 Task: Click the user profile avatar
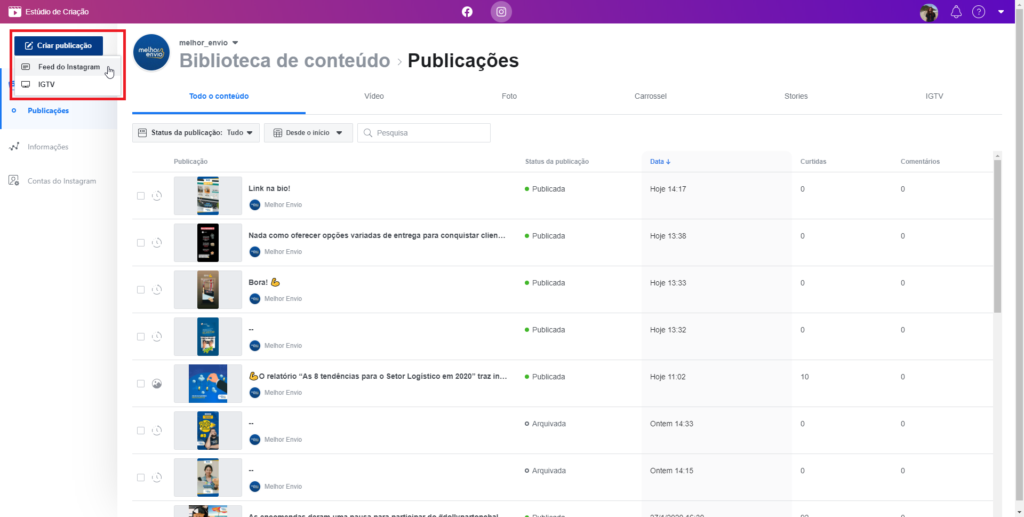929,12
